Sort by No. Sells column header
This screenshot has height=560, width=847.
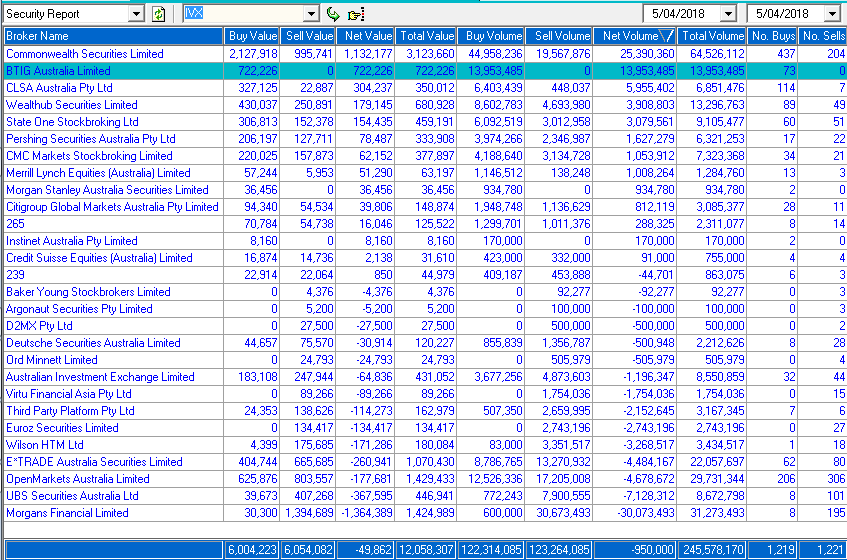823,36
